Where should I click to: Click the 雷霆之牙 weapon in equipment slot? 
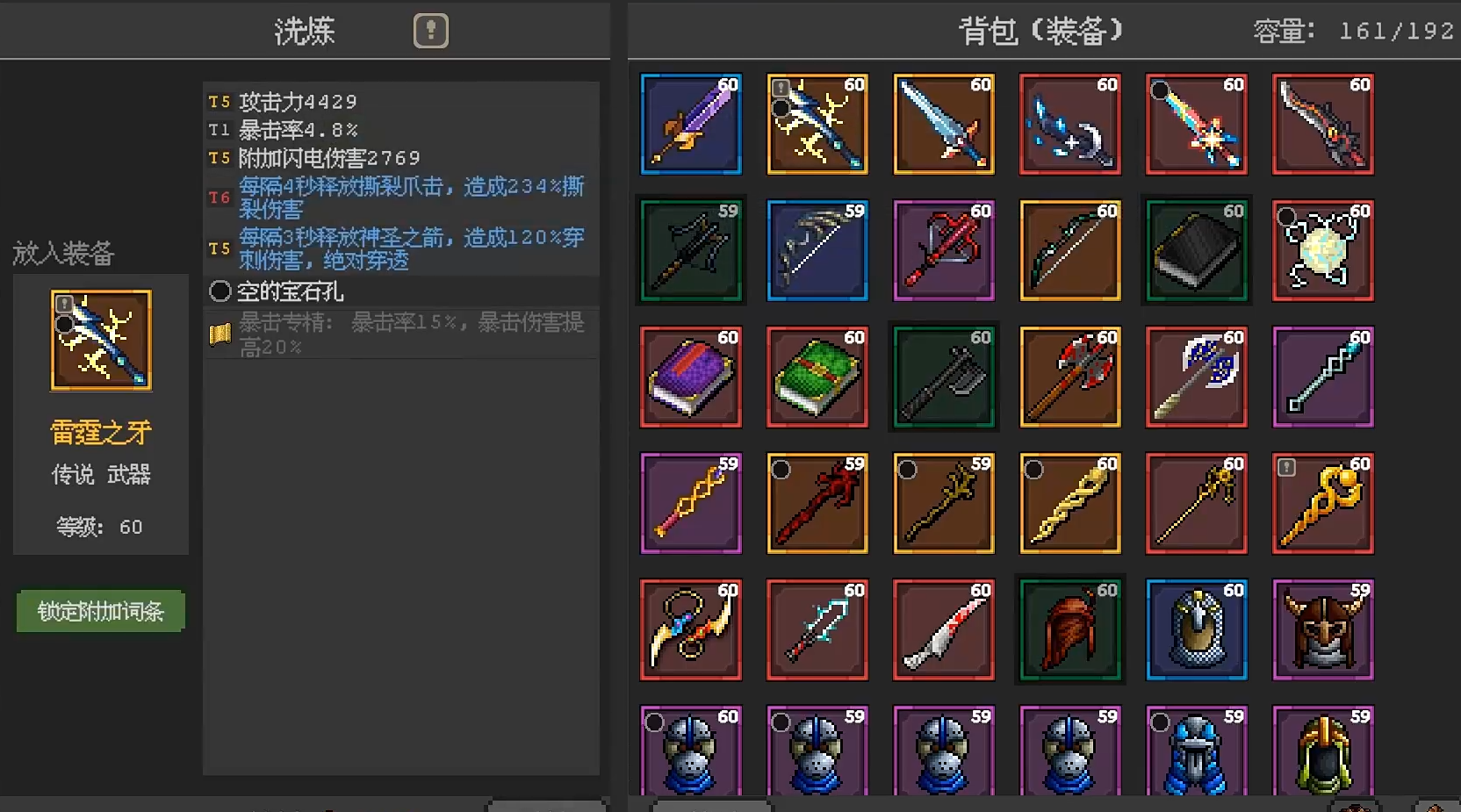click(x=101, y=341)
